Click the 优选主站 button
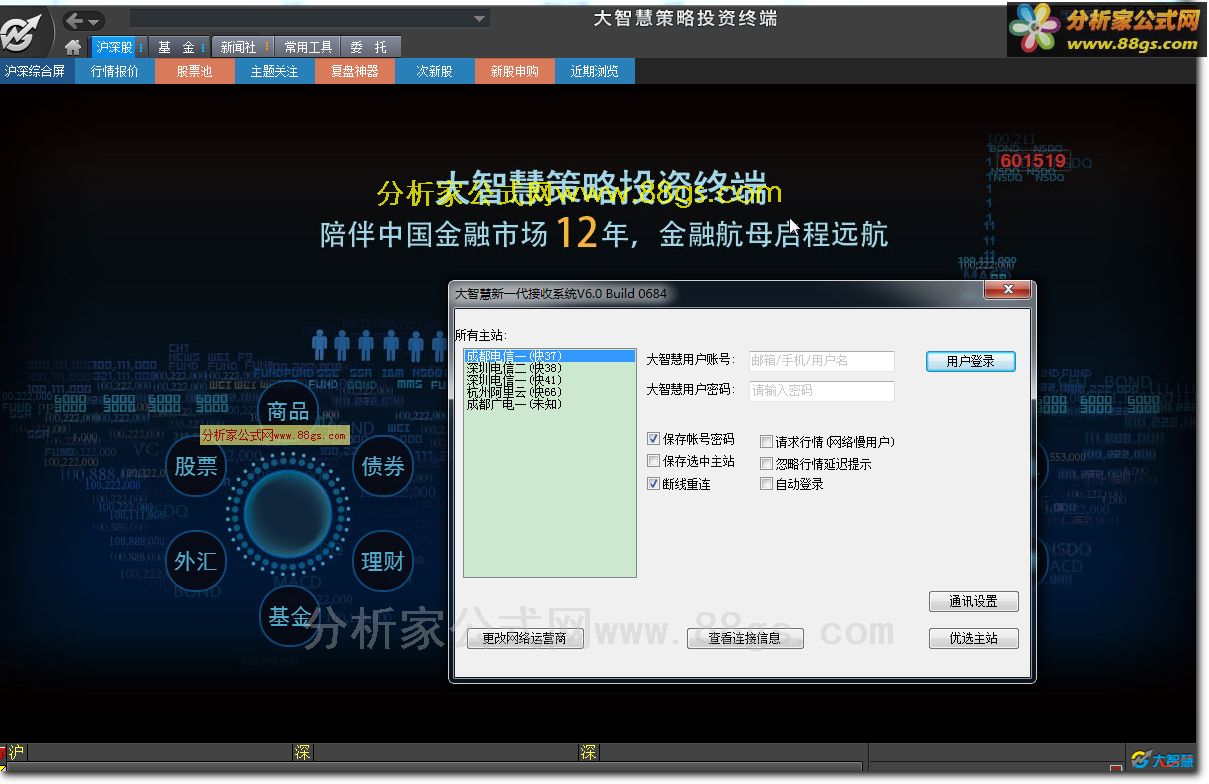This screenshot has height=784, width=1209. tap(973, 638)
